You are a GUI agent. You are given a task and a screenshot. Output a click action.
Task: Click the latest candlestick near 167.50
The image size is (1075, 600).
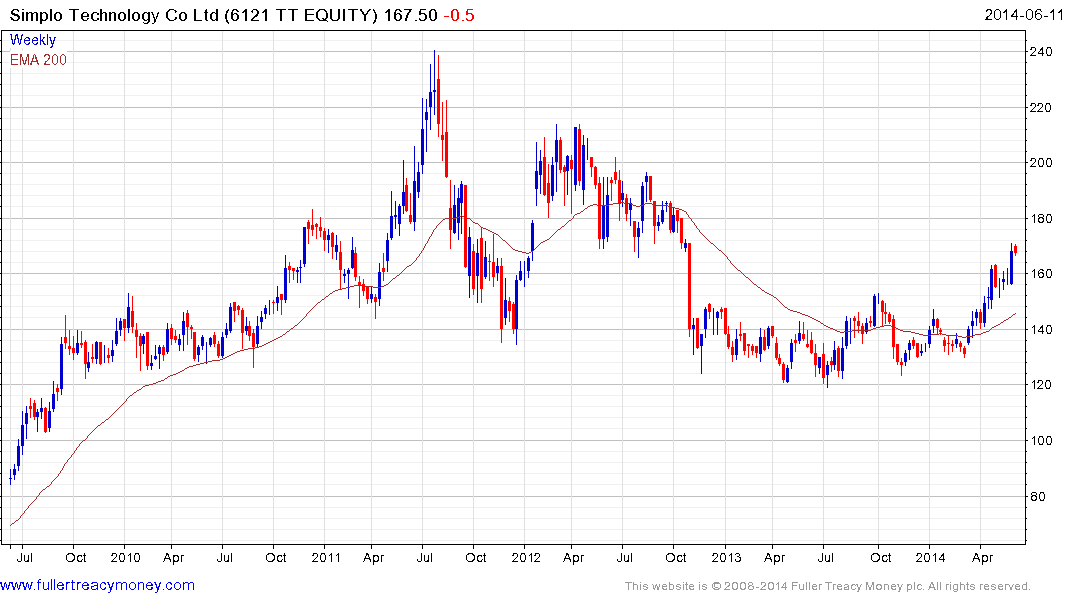1015,250
